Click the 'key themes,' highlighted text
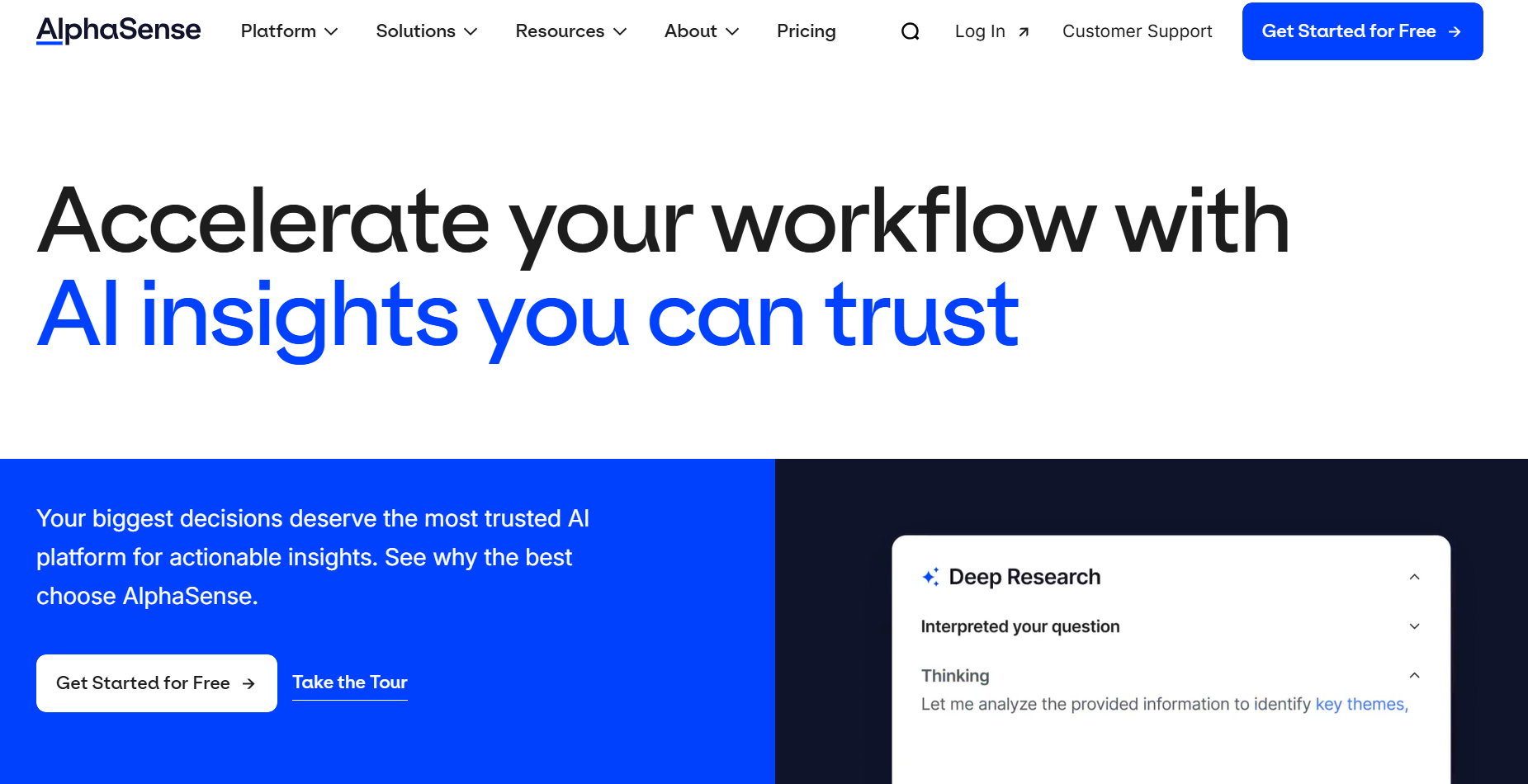Image resolution: width=1528 pixels, height=784 pixels. [x=1361, y=704]
